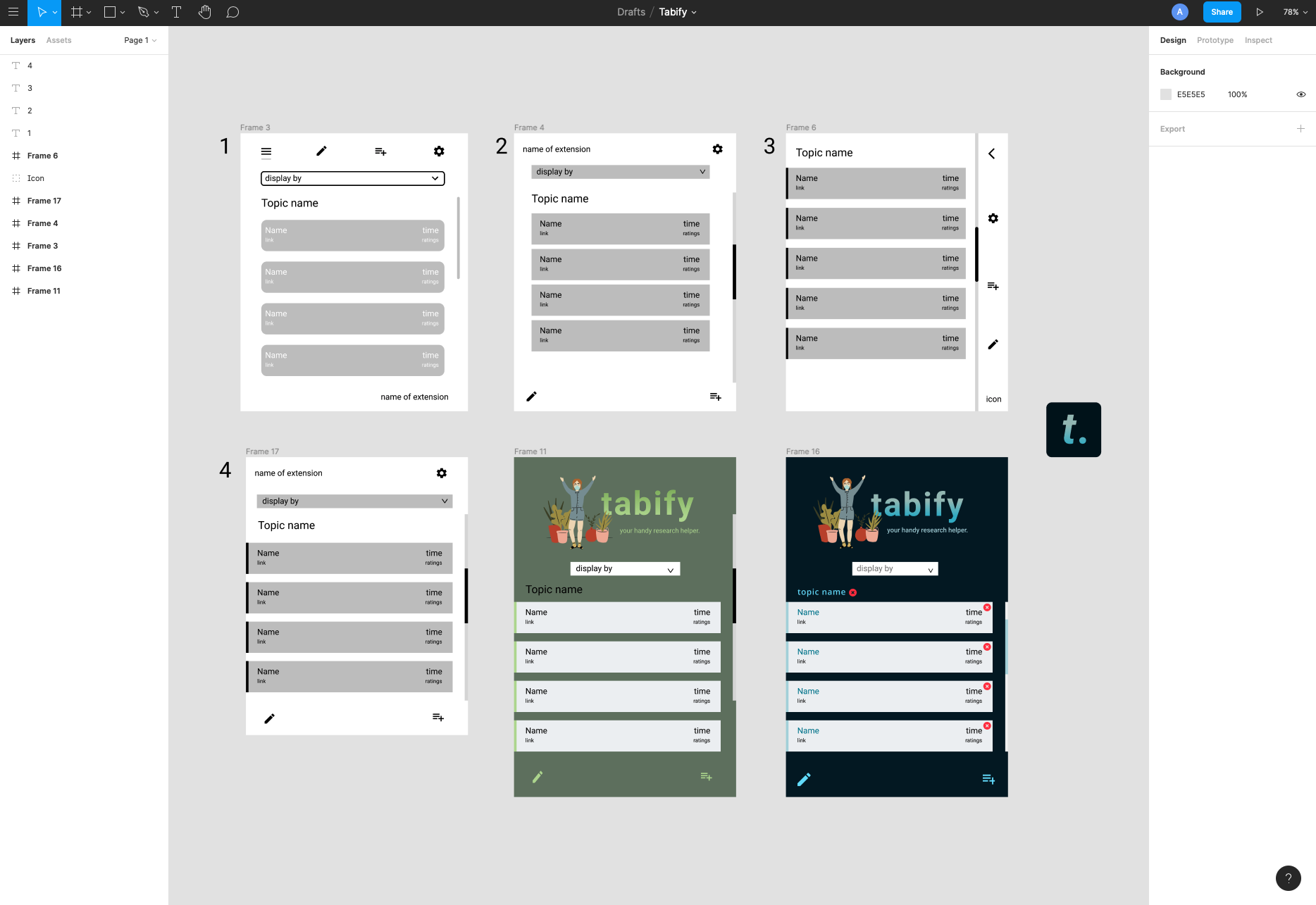Select Frame 11 layer

click(84, 291)
